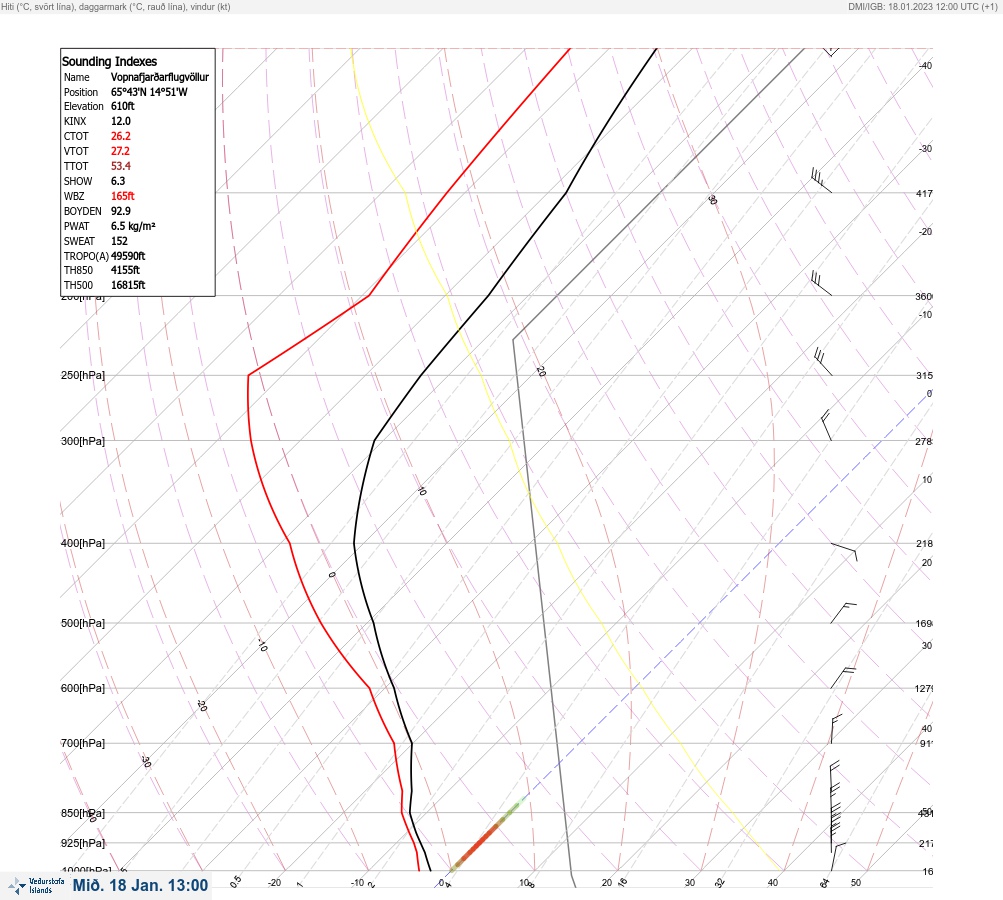Click the Vedurstofa Islands logo
This screenshot has height=900, width=1003.
click(x=36, y=886)
